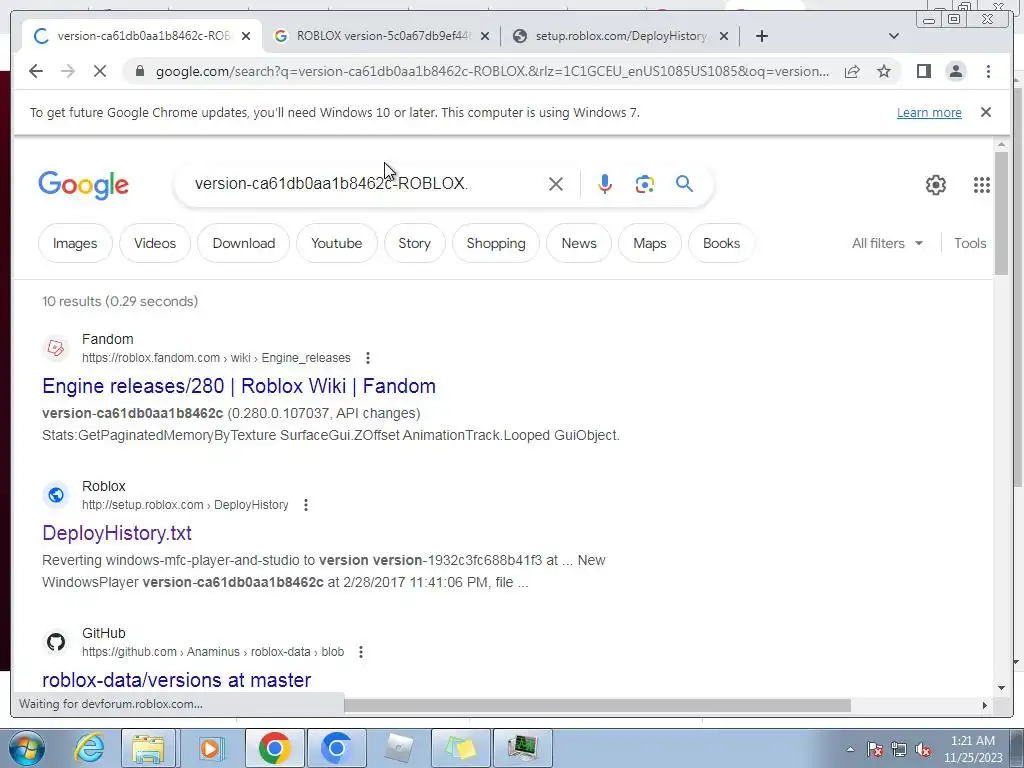Open Engine releases/280 Roblox Wiki result
This screenshot has width=1024, height=768.
click(x=239, y=386)
